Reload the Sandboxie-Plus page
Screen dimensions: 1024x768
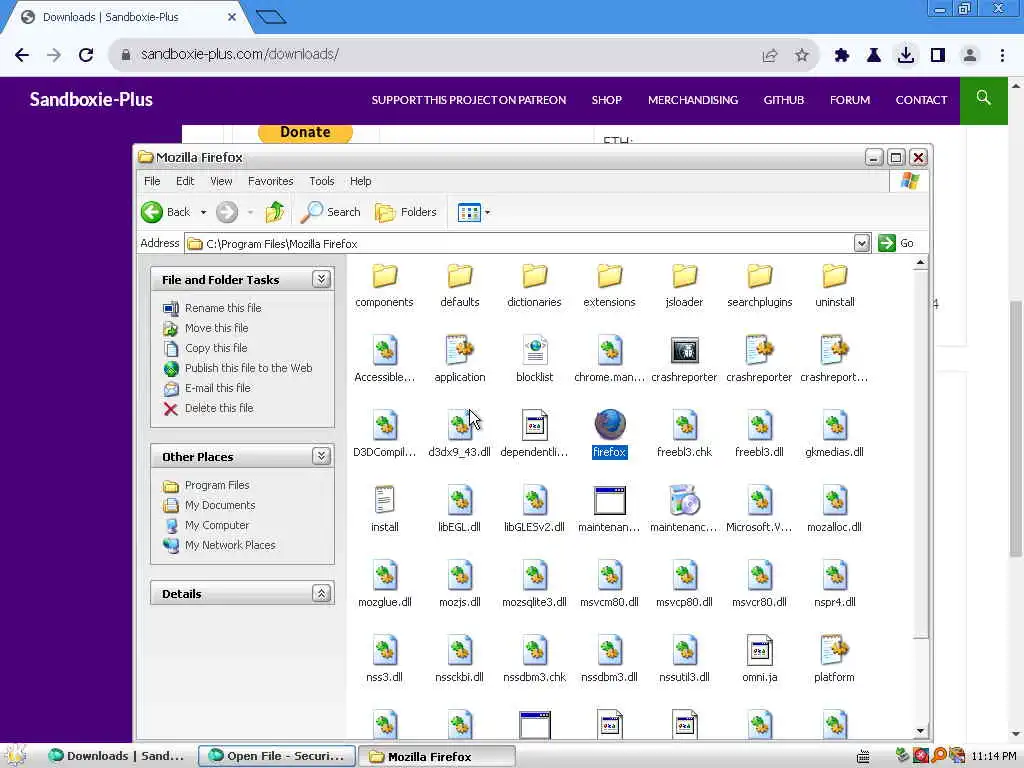[x=86, y=55]
